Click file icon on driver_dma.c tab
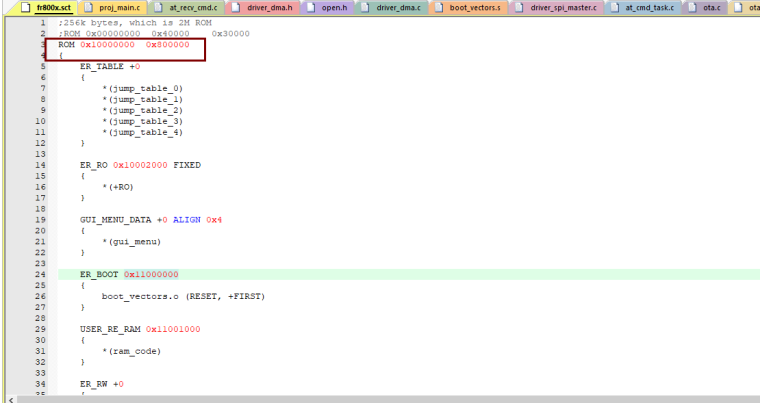The height and width of the screenshot is (403, 760). click(x=365, y=7)
